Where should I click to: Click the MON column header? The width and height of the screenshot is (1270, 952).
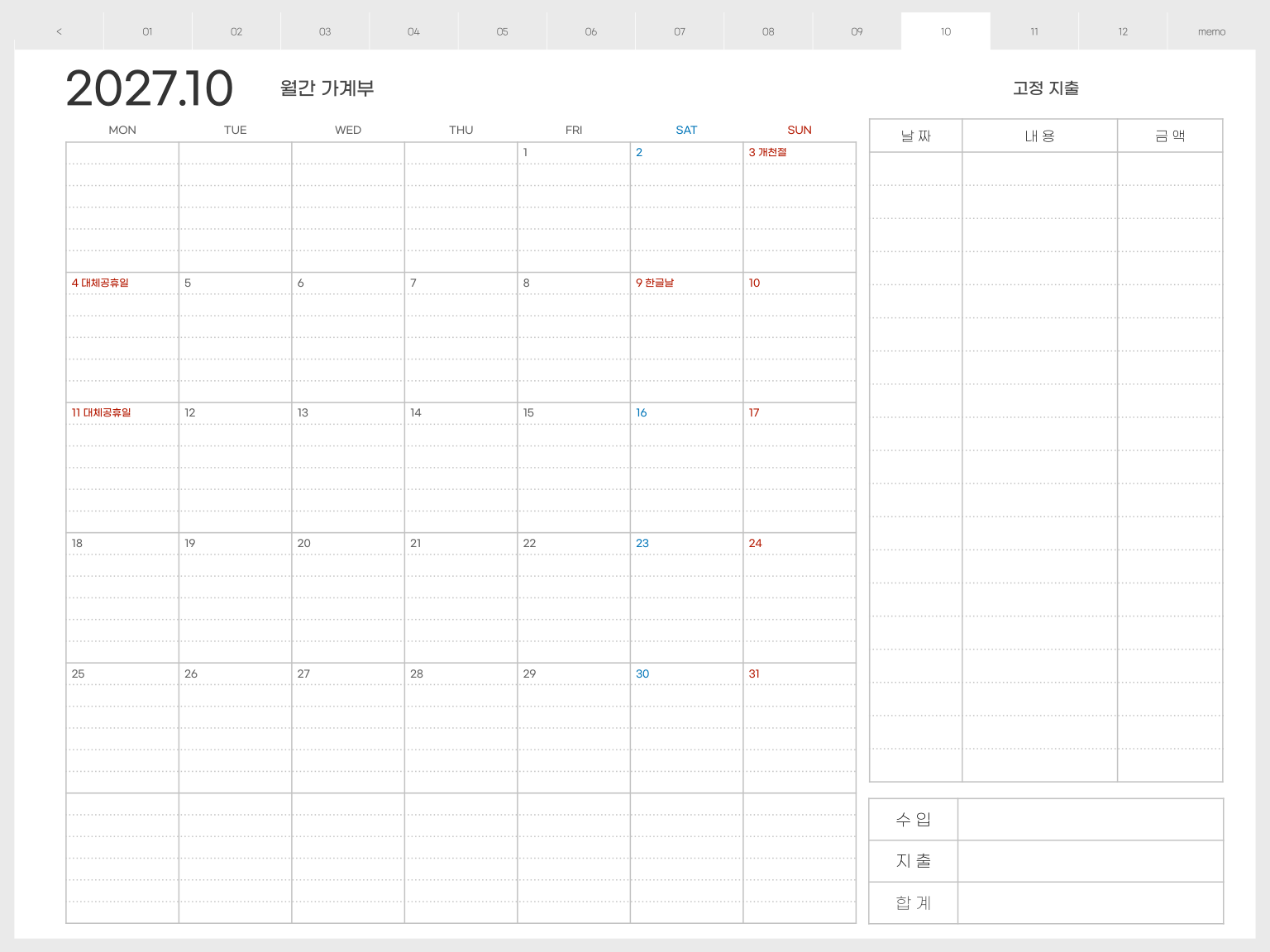point(122,130)
